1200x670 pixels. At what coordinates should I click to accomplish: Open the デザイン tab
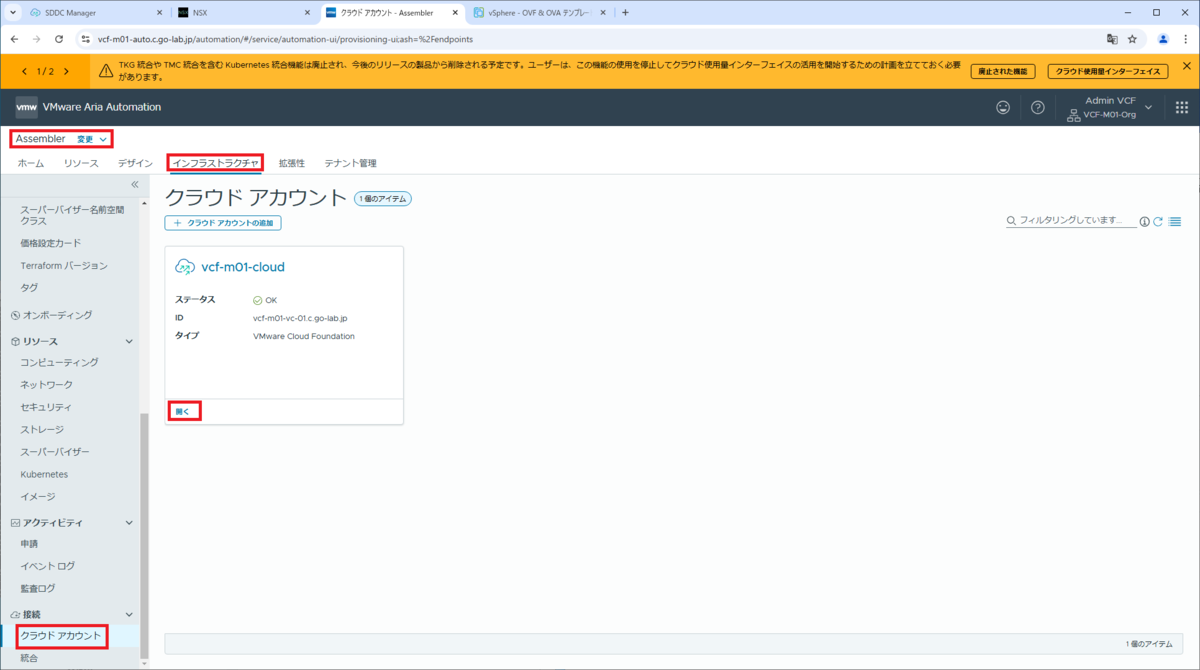[x=134, y=163]
